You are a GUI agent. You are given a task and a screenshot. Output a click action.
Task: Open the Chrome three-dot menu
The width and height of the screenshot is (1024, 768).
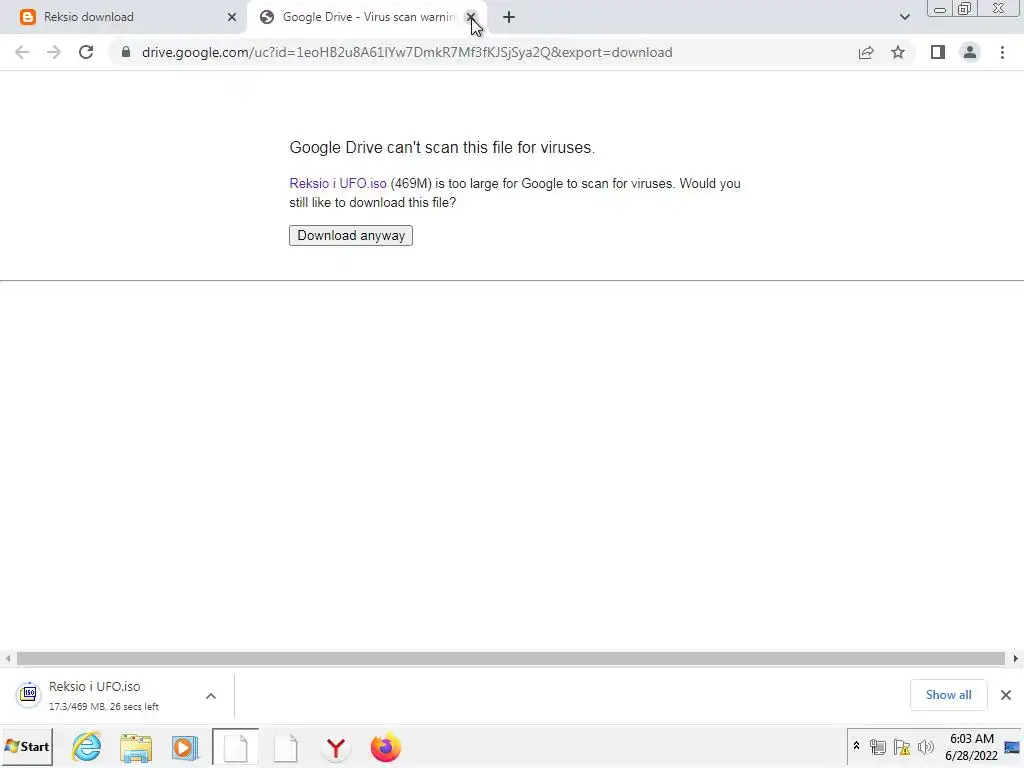pyautogui.click(x=1002, y=52)
